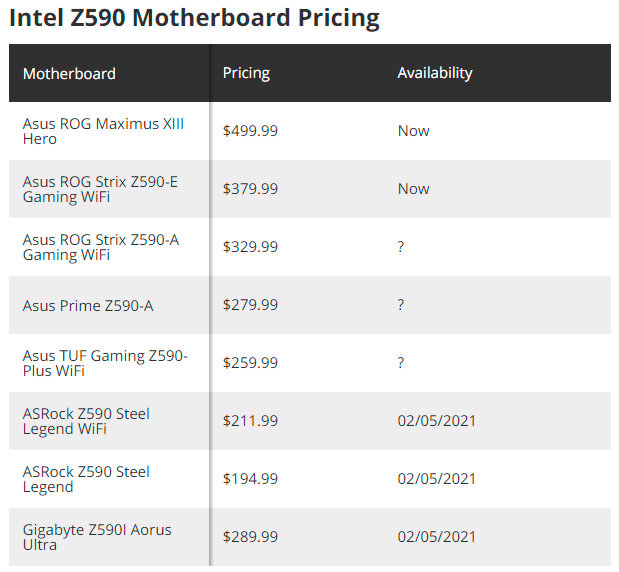
Task: Click the $279.99 price cell
Action: coord(250,305)
